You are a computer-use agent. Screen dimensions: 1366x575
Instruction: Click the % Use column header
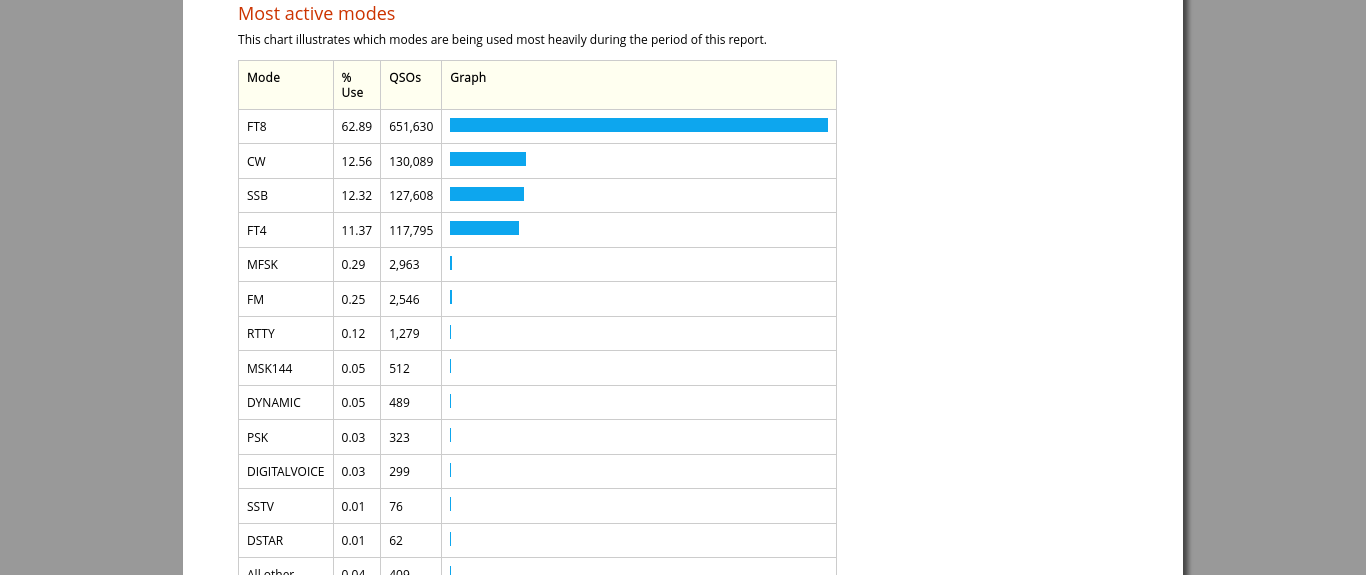pyautogui.click(x=352, y=85)
